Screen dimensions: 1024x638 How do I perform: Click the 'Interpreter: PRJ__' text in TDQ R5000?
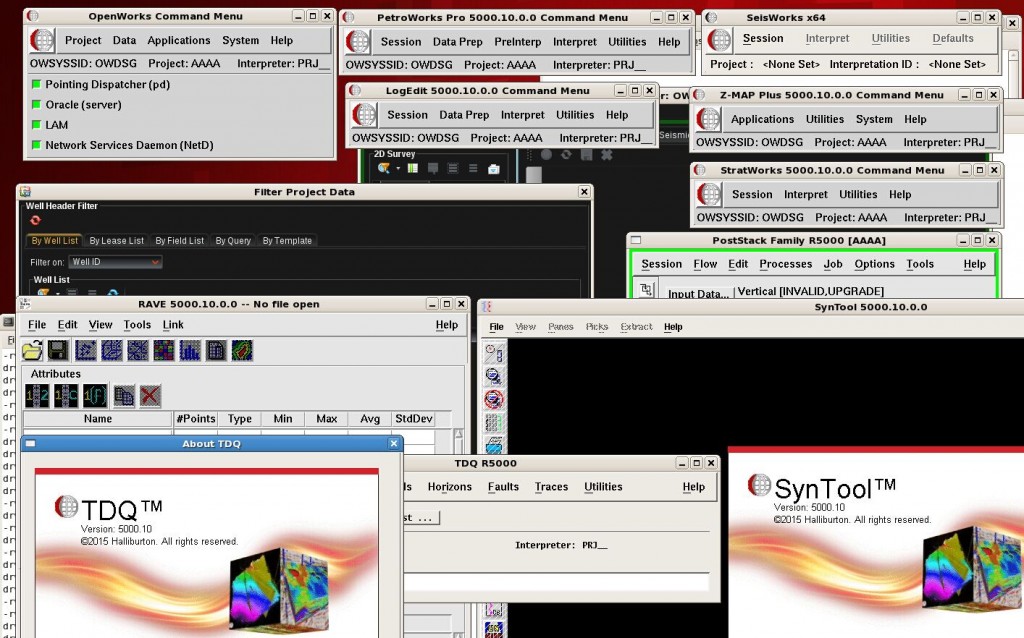[x=561, y=545]
